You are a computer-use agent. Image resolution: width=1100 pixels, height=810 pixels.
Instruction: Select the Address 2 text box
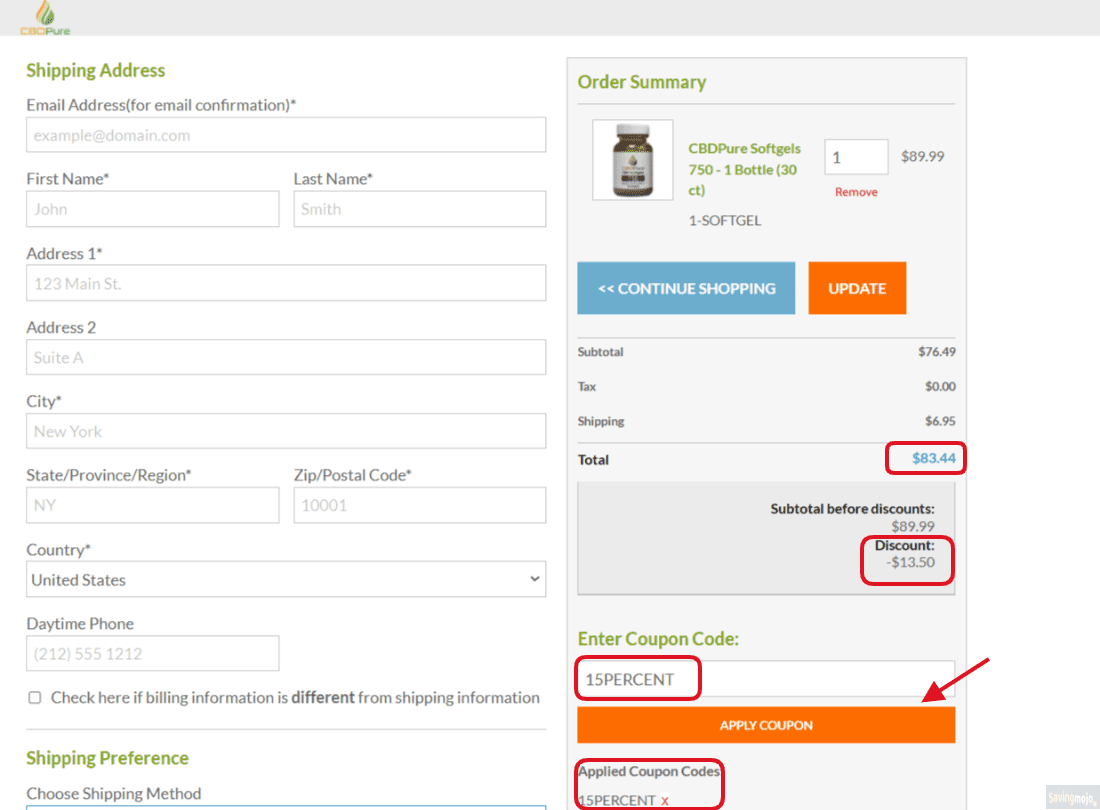coord(286,357)
